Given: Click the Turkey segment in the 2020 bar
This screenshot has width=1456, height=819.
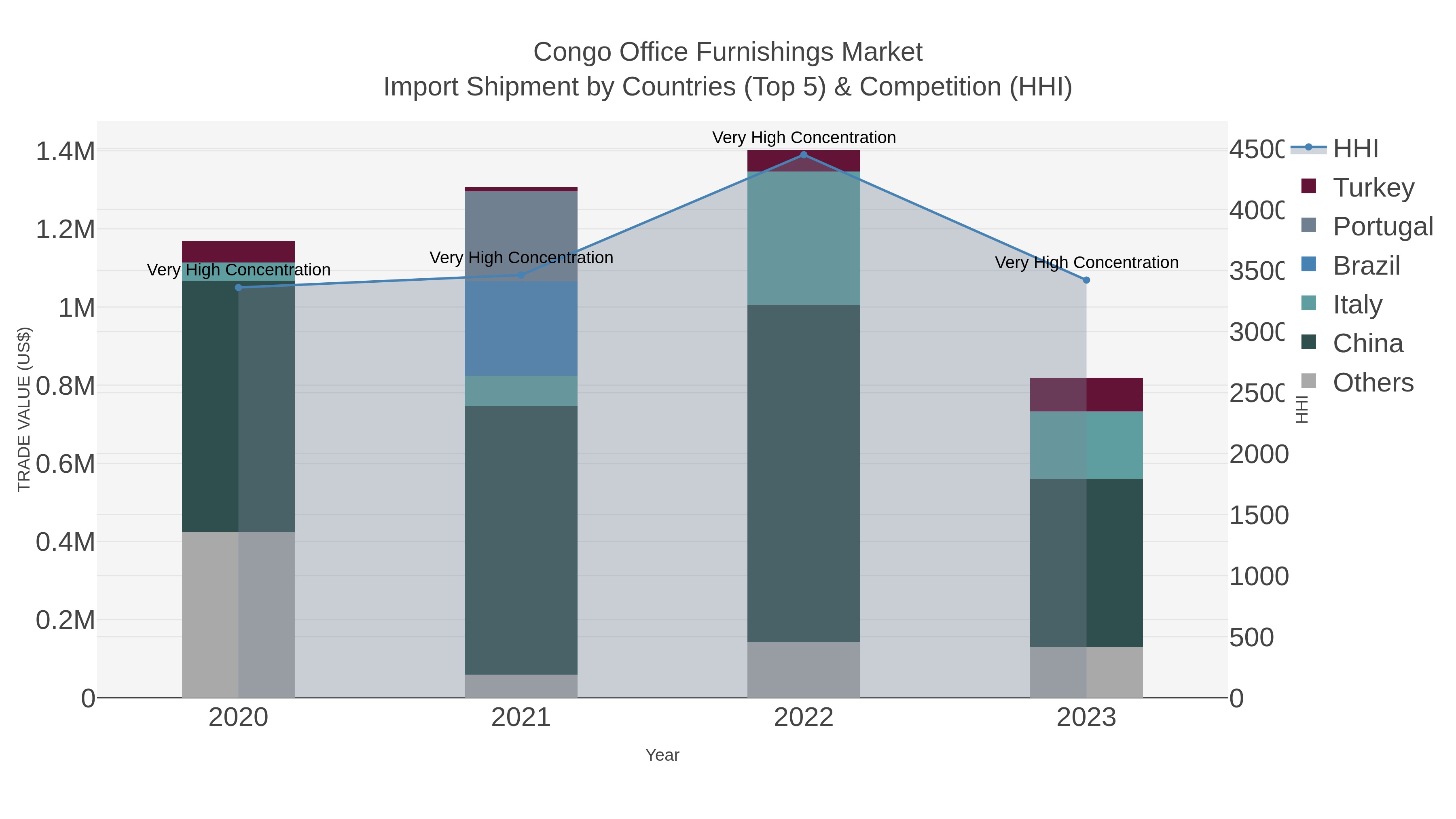Looking at the screenshot, I should (239, 252).
